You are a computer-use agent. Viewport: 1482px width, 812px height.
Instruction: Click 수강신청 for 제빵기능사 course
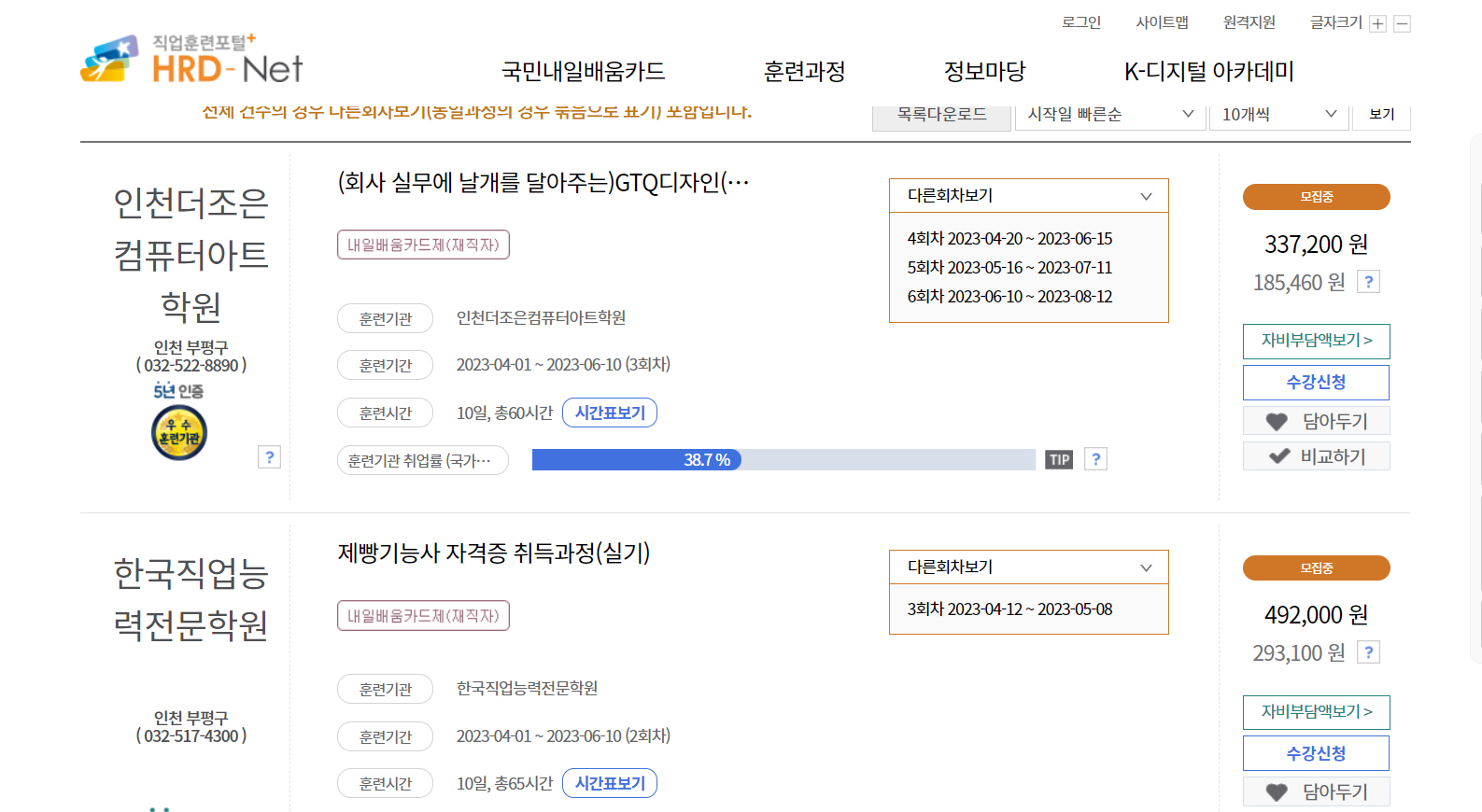pyautogui.click(x=1316, y=753)
